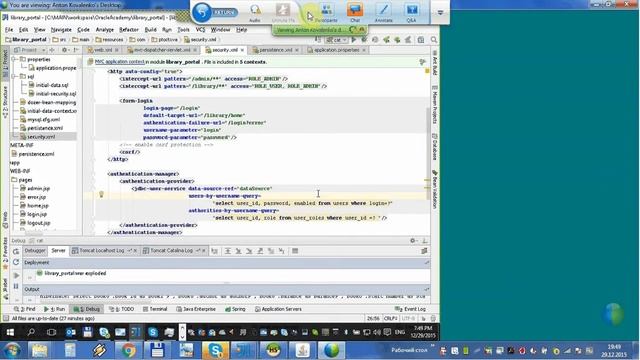Select initial-security.sql in the project tree

pos(56,93)
